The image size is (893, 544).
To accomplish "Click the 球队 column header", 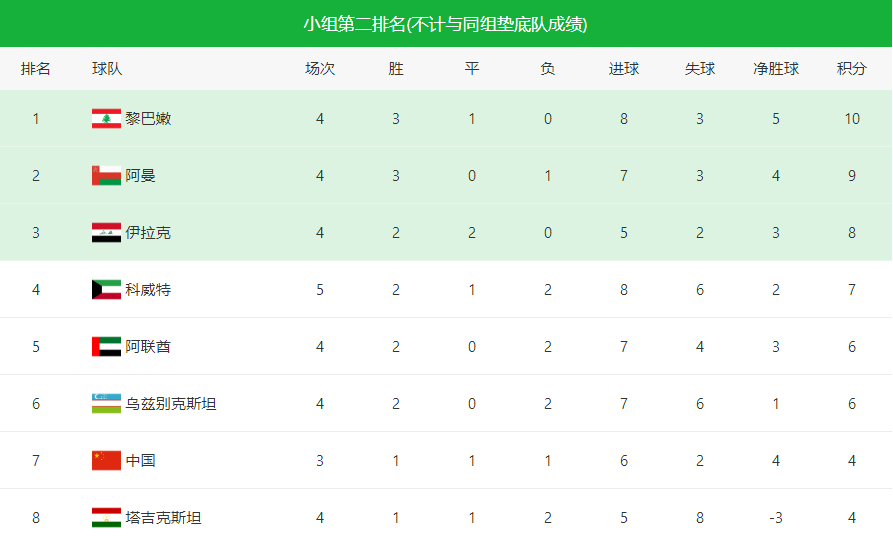I will point(107,69).
